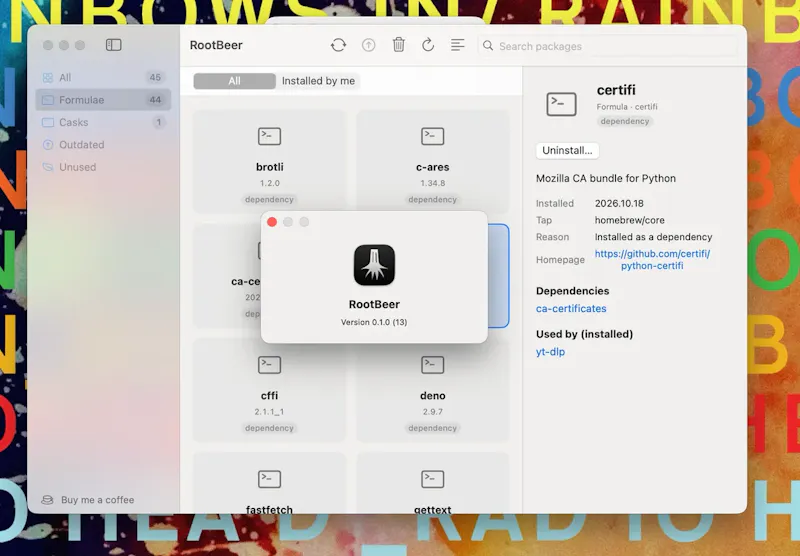Toggle the sidebar visibility icon

click(x=113, y=45)
